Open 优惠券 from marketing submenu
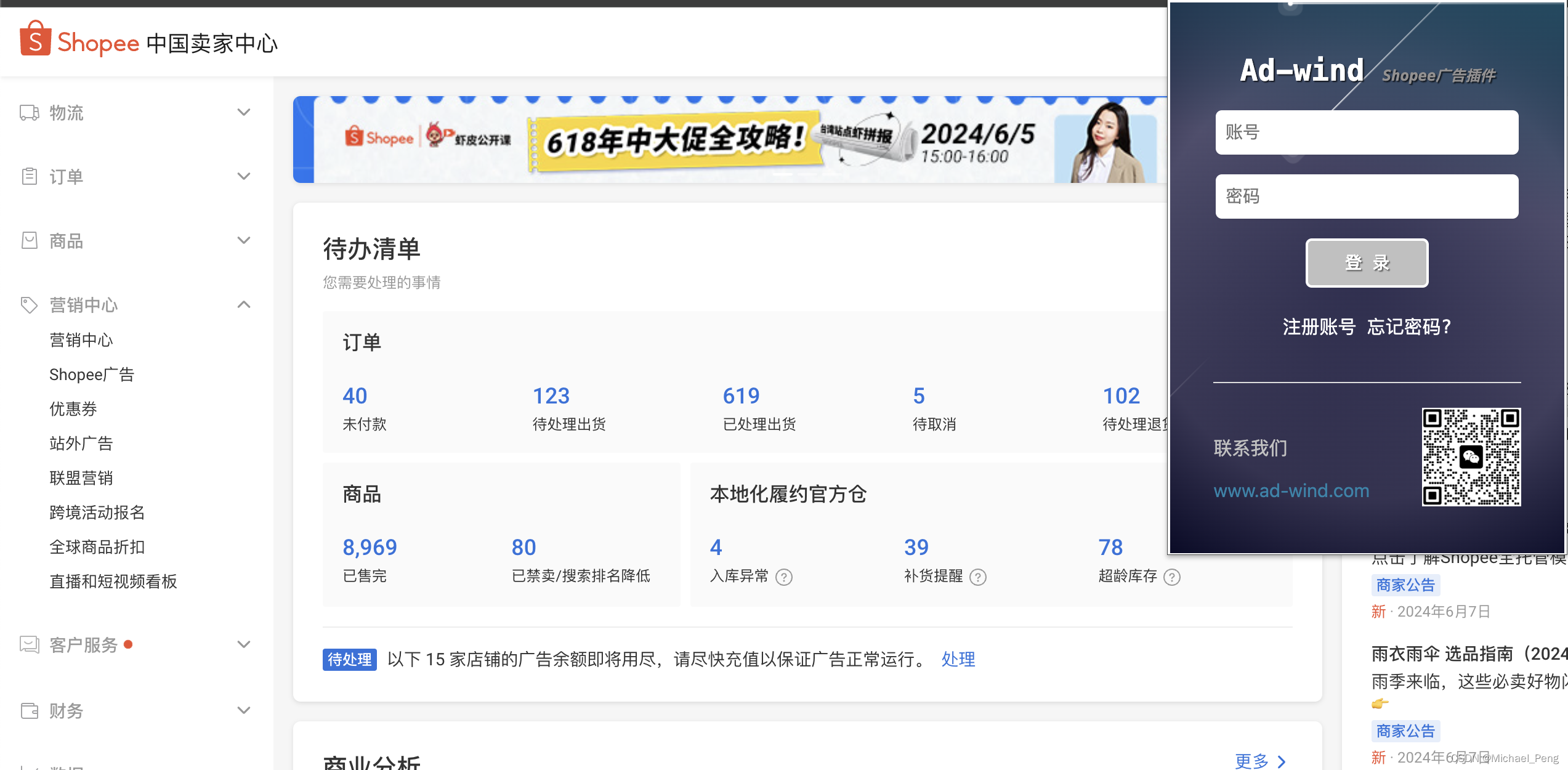 (x=73, y=409)
